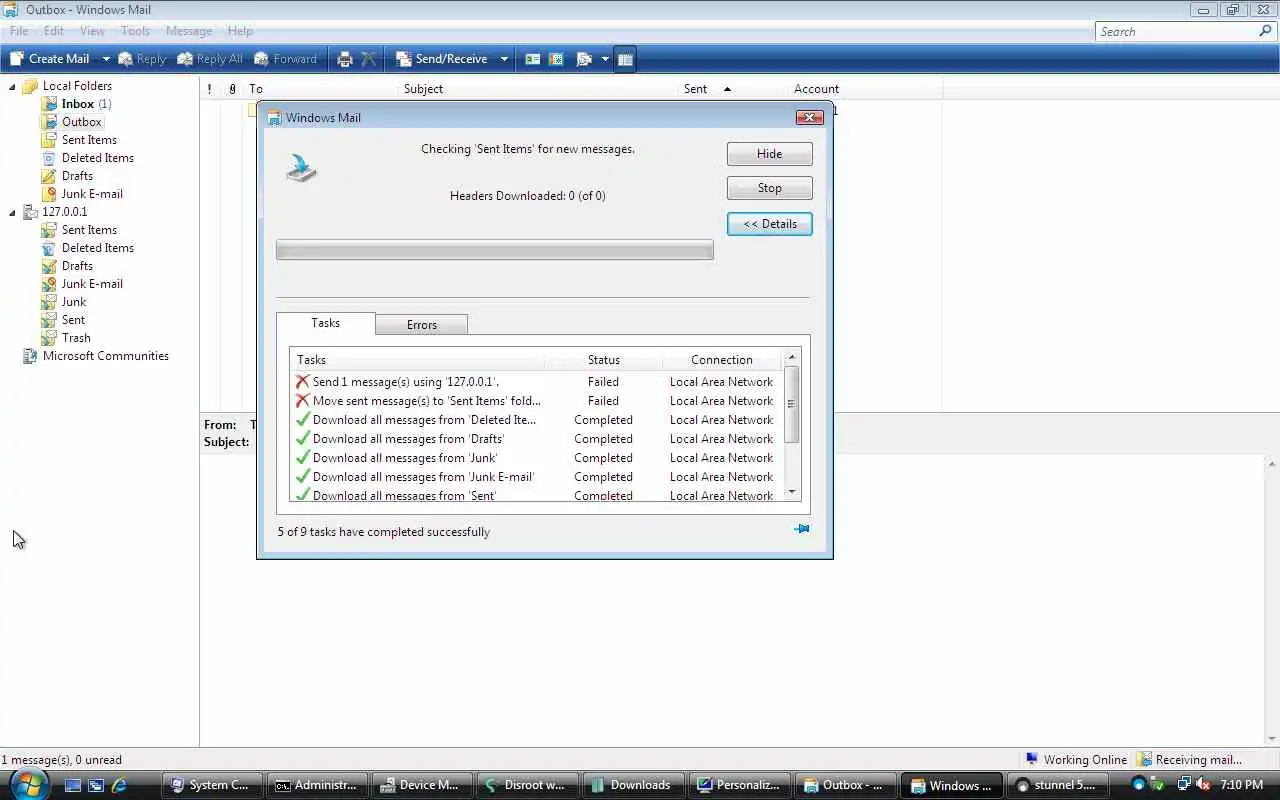The height and width of the screenshot is (800, 1280).
Task: Toggle the Folder list icon in the toolbar
Action: tap(625, 59)
